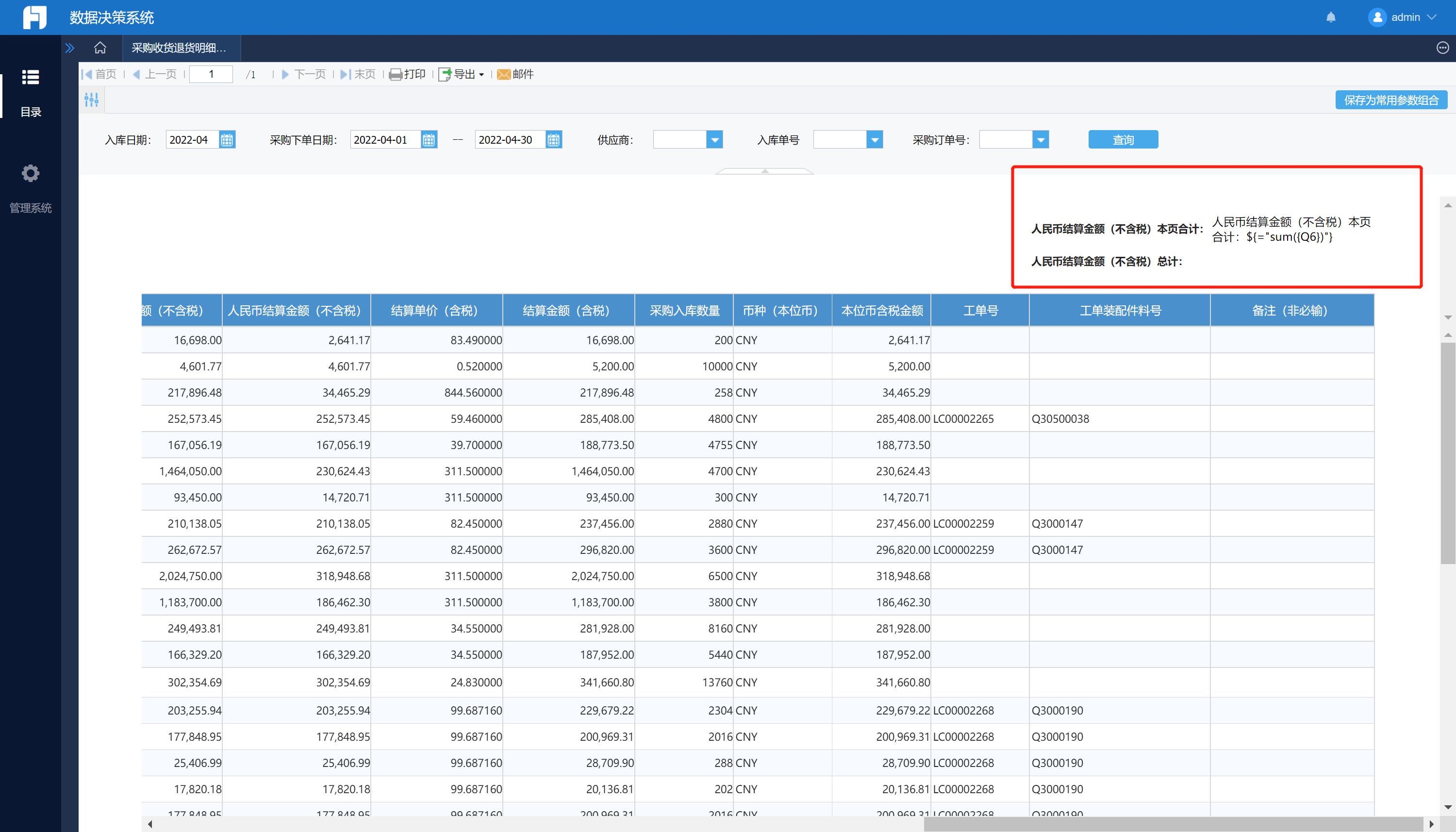Image resolution: width=1456 pixels, height=832 pixels.
Task: Switch to 采购收货退货明细 tab
Action: (181, 48)
